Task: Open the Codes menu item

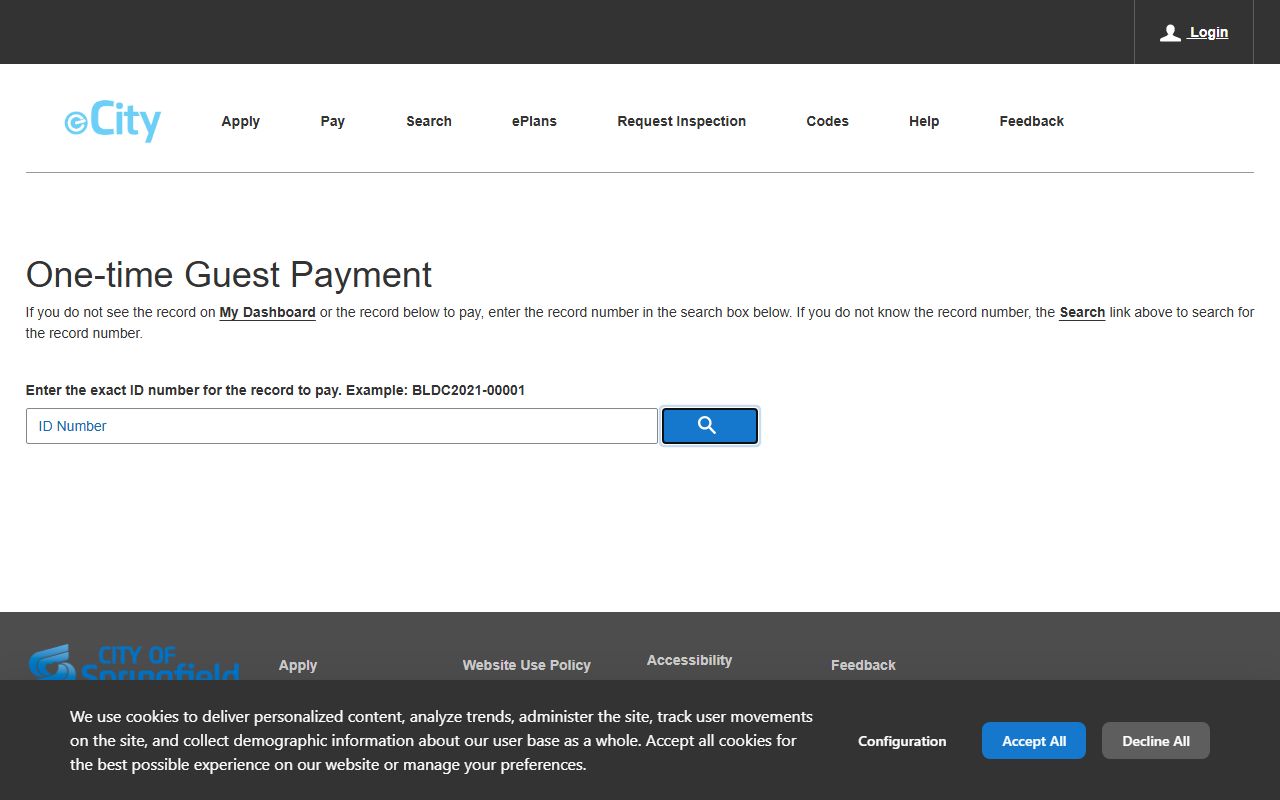Action: (827, 121)
